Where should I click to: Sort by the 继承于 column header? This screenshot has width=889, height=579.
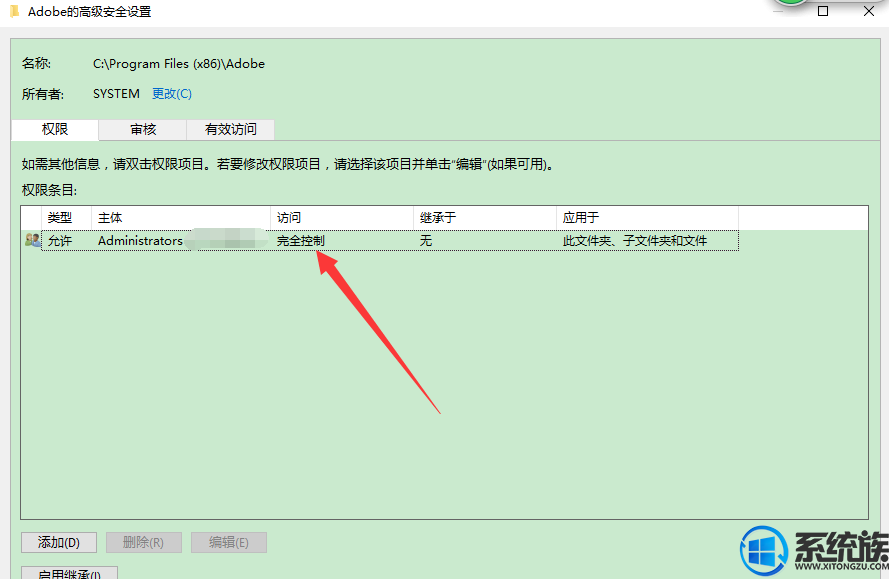[x=485, y=218]
